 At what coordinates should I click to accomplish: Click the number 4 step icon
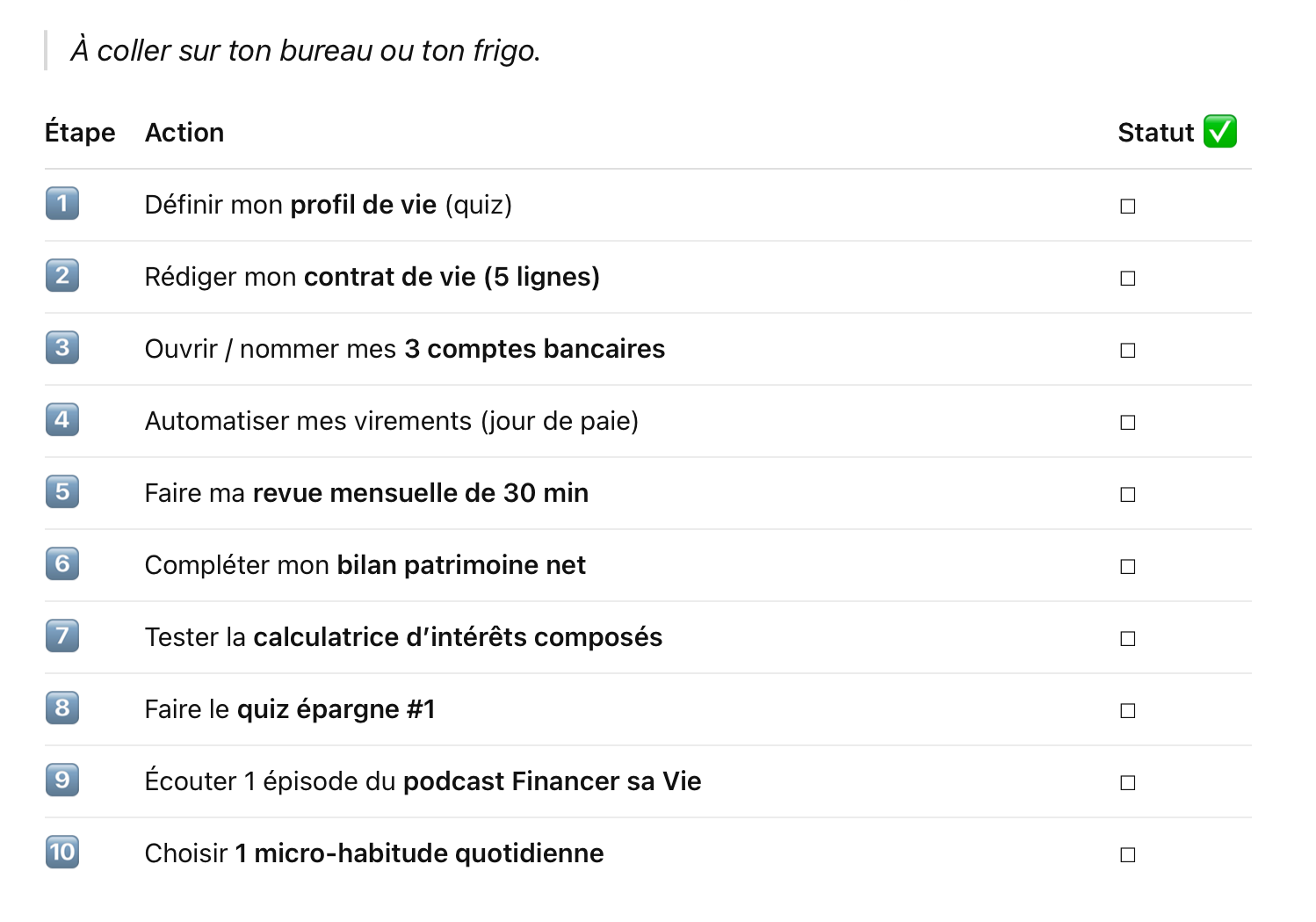(x=62, y=420)
